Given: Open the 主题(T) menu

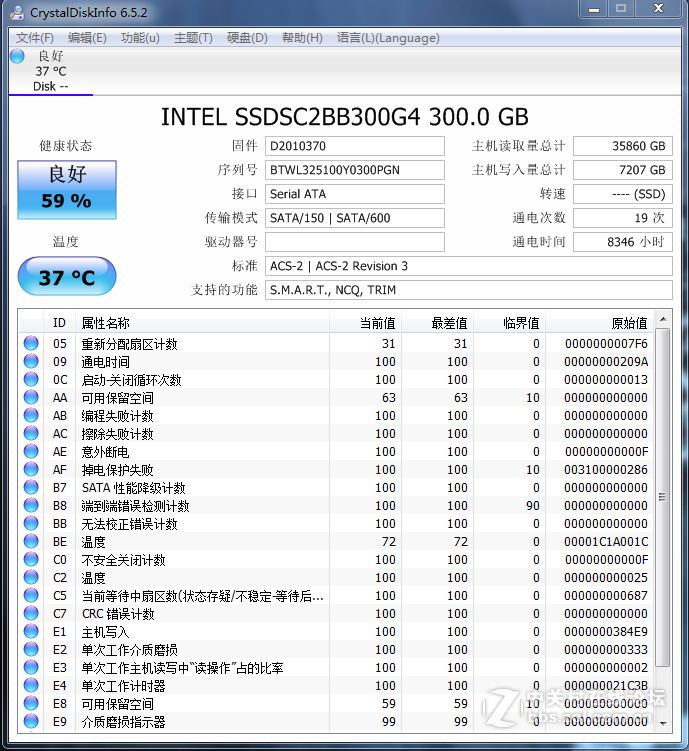Looking at the screenshot, I should point(193,38).
